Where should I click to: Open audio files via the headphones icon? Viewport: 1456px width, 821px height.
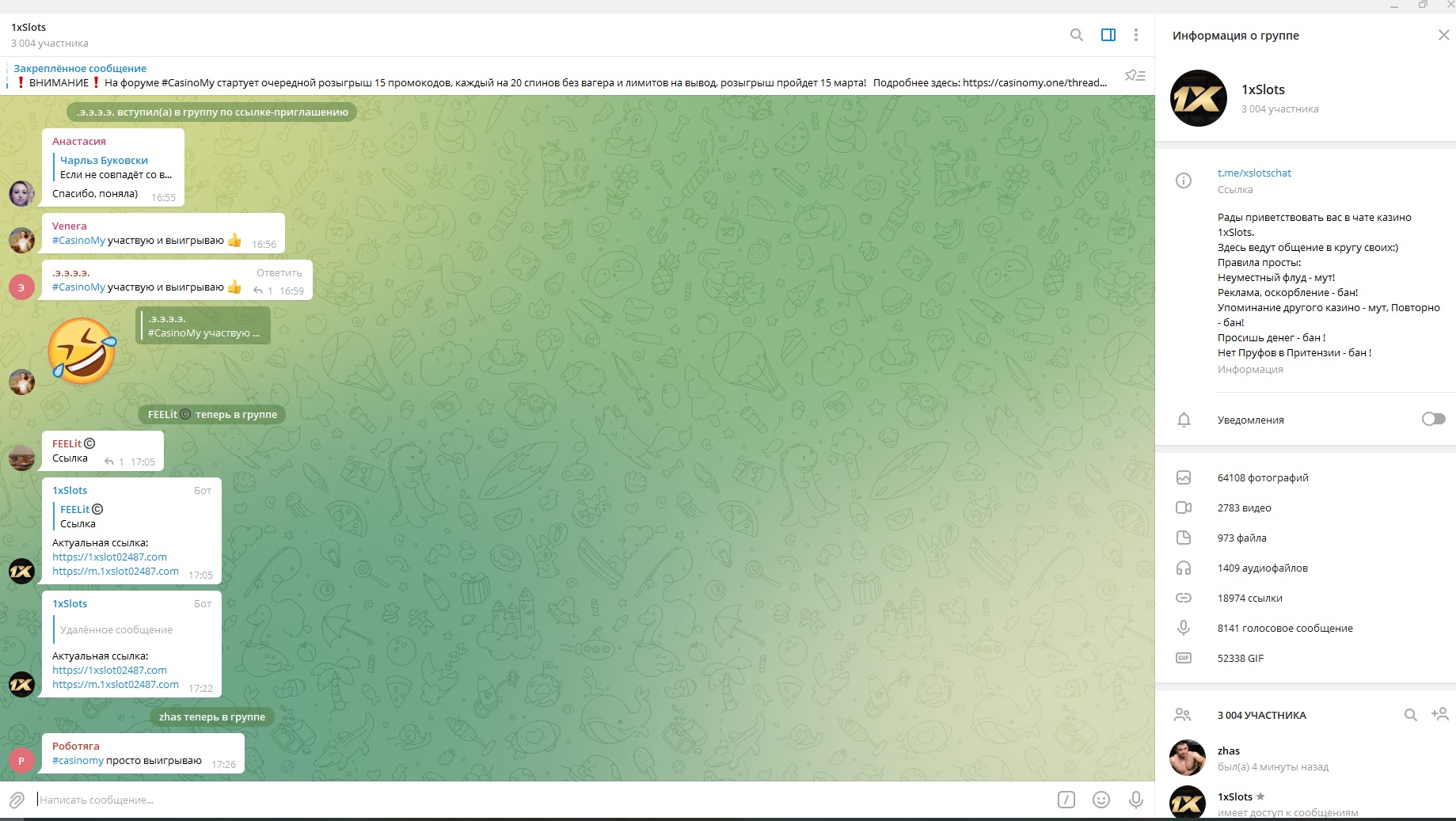click(x=1184, y=568)
